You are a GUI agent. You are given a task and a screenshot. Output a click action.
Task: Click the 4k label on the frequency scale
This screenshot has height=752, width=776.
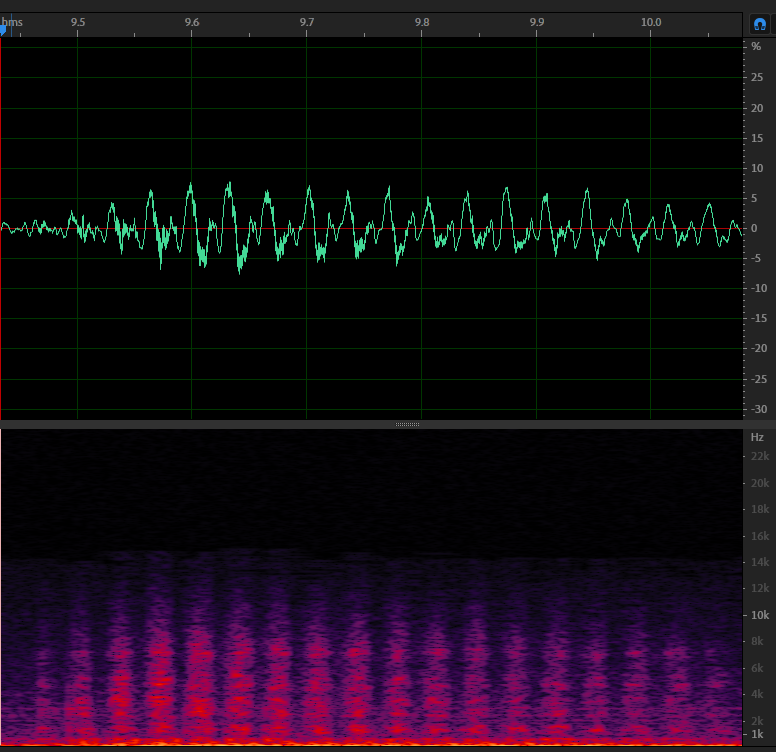coord(757,694)
